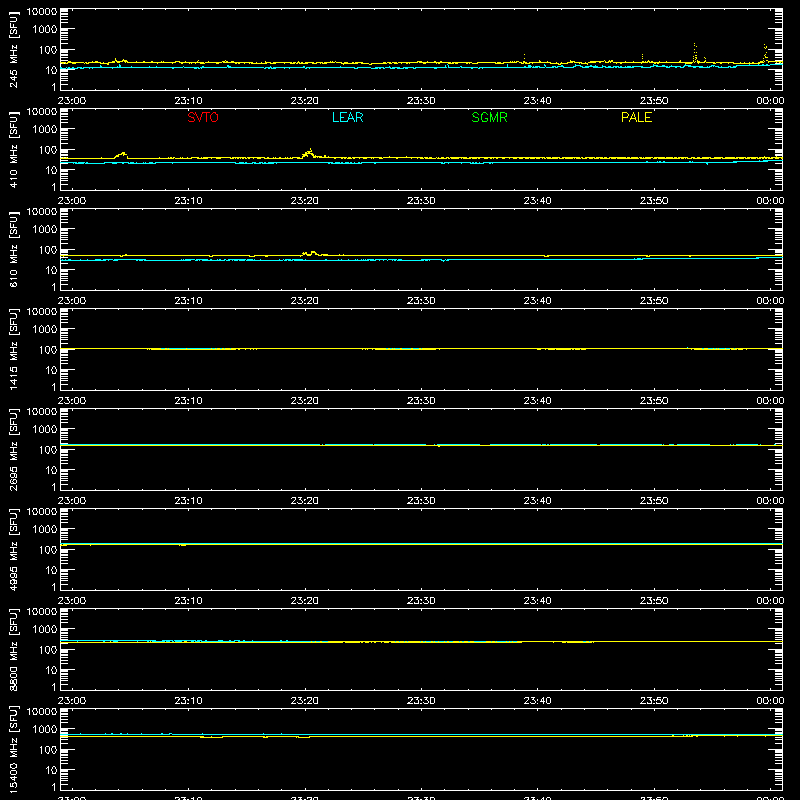Click the 10 tick label on 1415 MHz panel
This screenshot has height=800, width=800.
tap(52, 370)
